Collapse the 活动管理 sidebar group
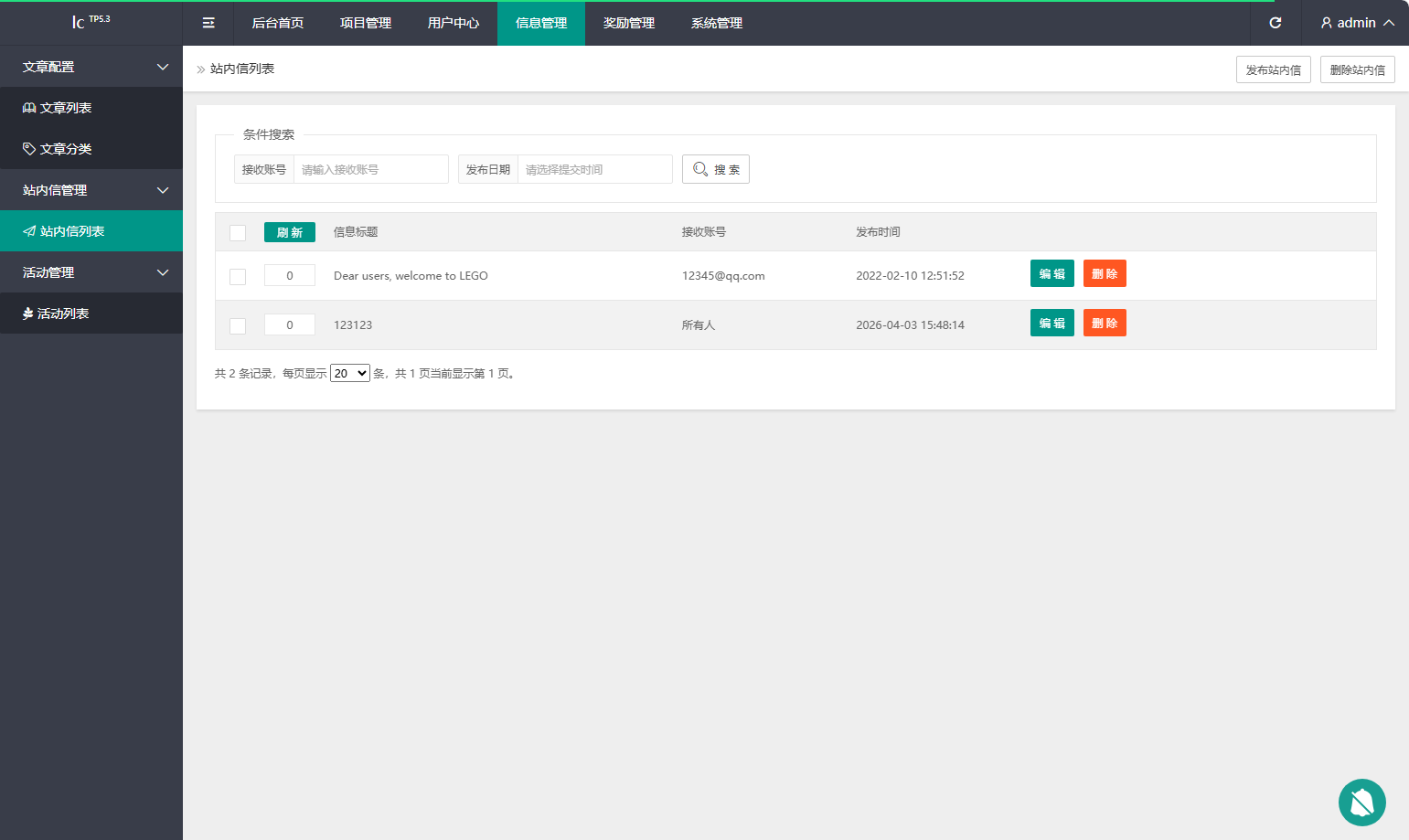 (91, 272)
